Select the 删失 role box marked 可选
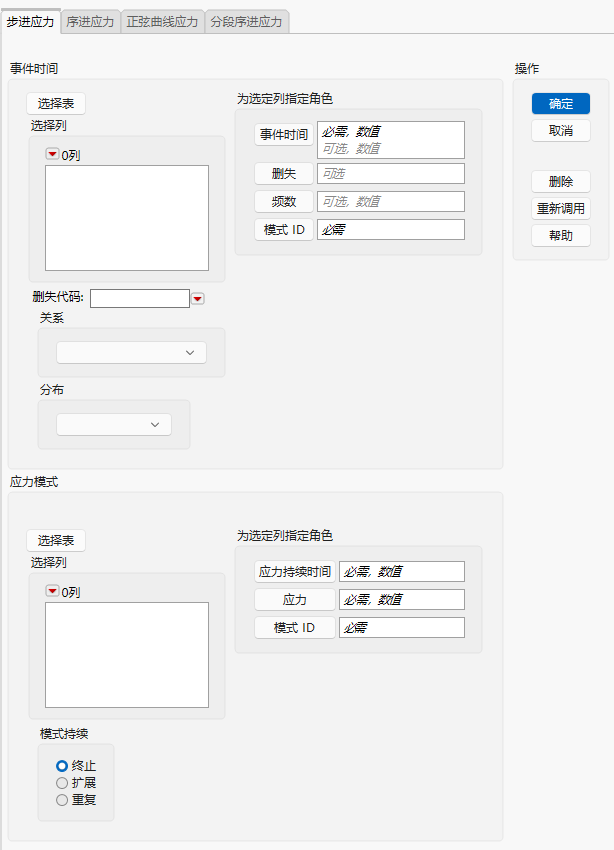Viewport: 614px width, 850px height. [391, 173]
